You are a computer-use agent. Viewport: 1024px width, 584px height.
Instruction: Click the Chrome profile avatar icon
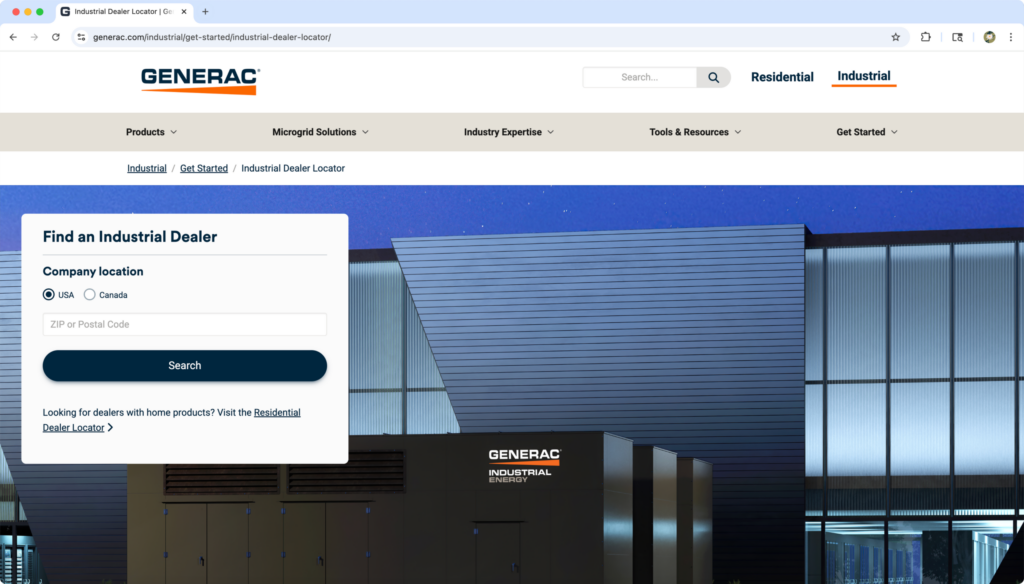click(989, 37)
